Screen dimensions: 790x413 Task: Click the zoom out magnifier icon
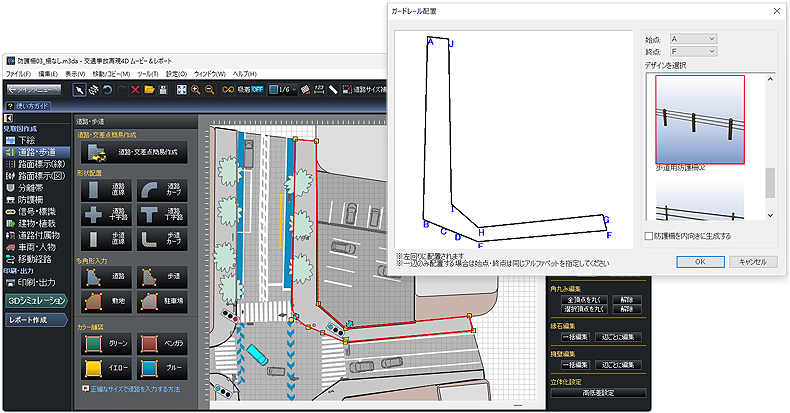point(210,89)
